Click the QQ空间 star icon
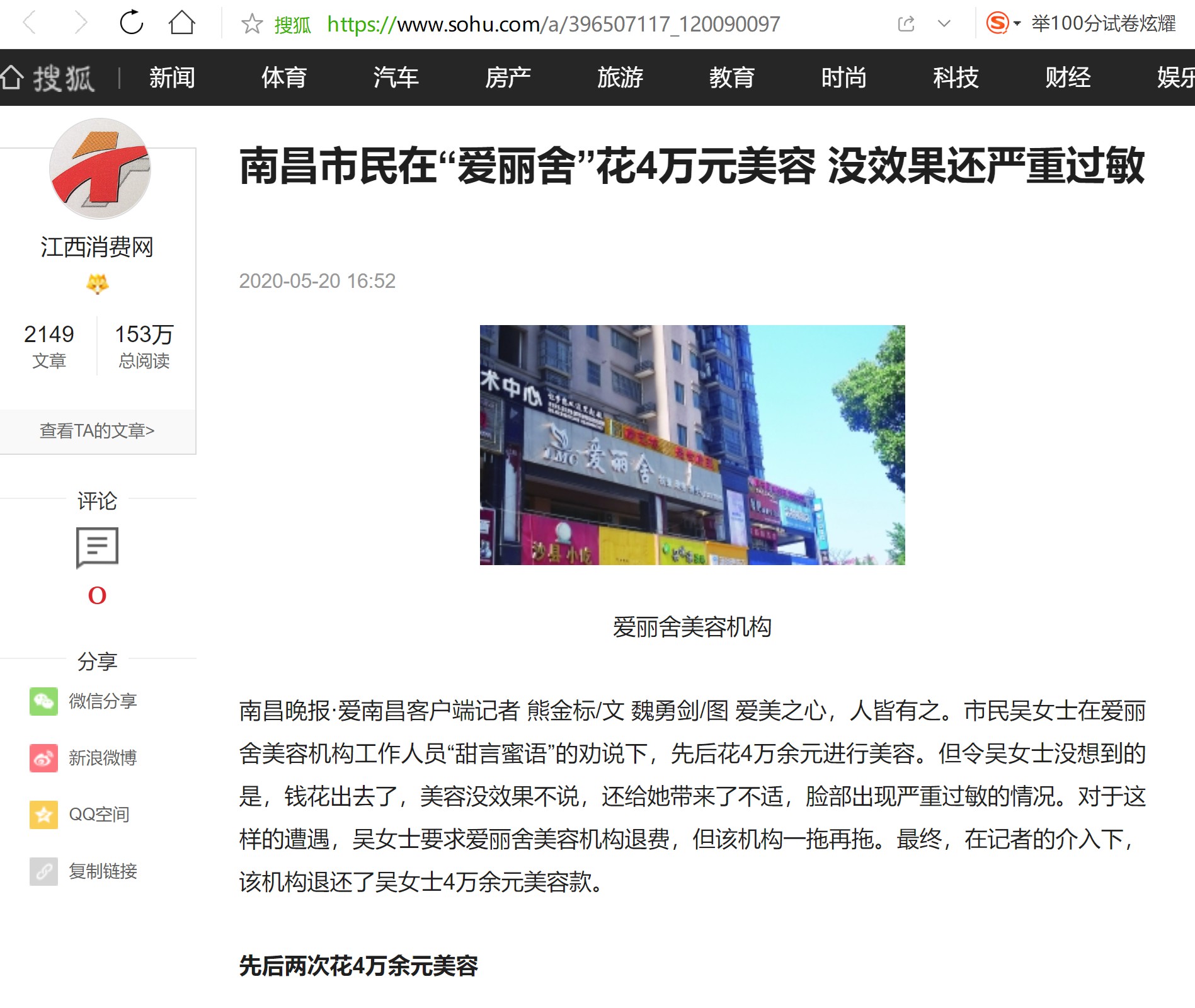1195x1008 pixels. tap(43, 815)
